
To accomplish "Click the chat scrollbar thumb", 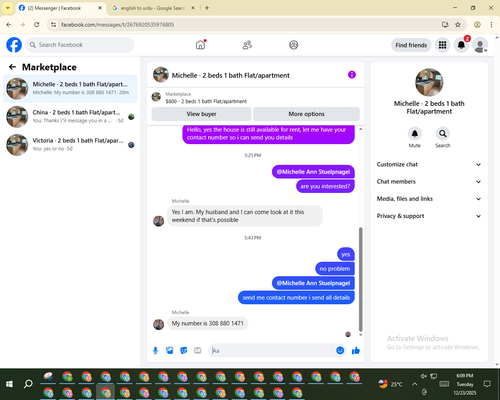I will 360,279.
